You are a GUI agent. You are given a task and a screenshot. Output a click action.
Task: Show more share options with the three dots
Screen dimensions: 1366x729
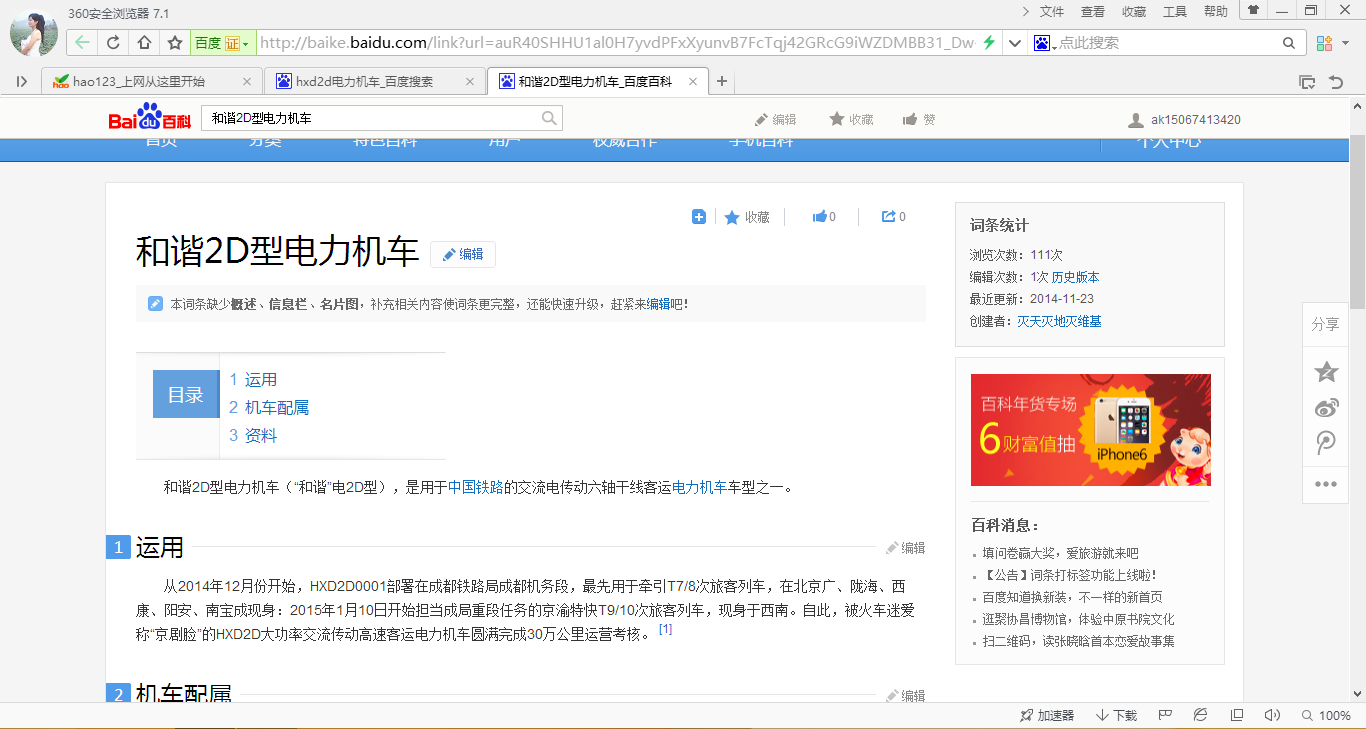pyautogui.click(x=1326, y=484)
